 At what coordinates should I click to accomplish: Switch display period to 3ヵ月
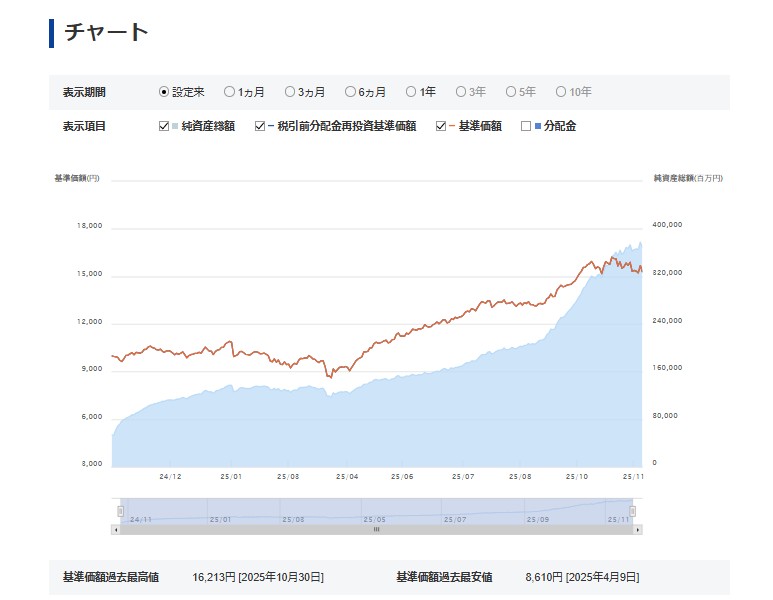click(289, 92)
